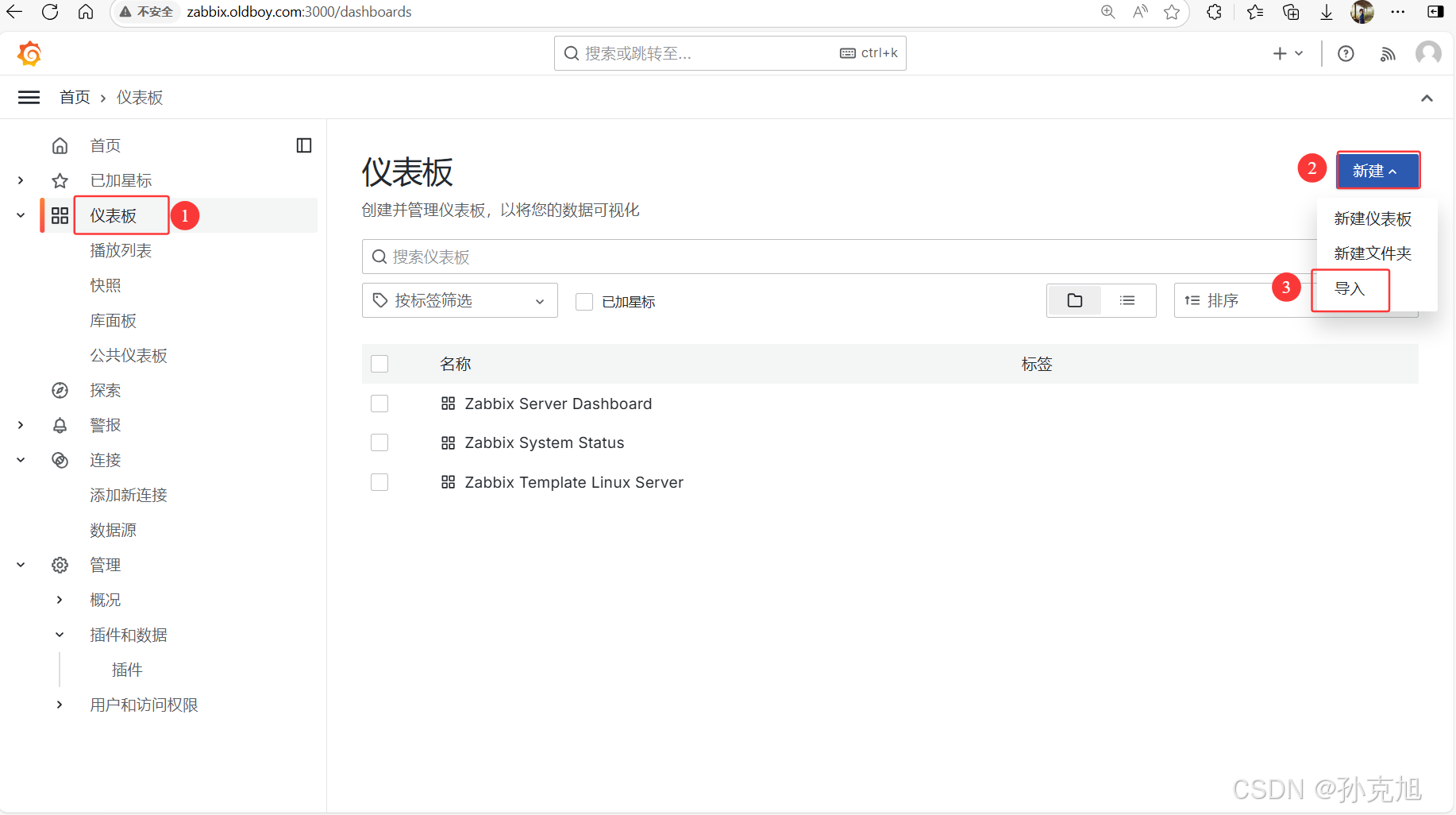The width and height of the screenshot is (1456, 815).
Task: Collapse the 管理 sidebar section
Action: pyautogui.click(x=21, y=565)
